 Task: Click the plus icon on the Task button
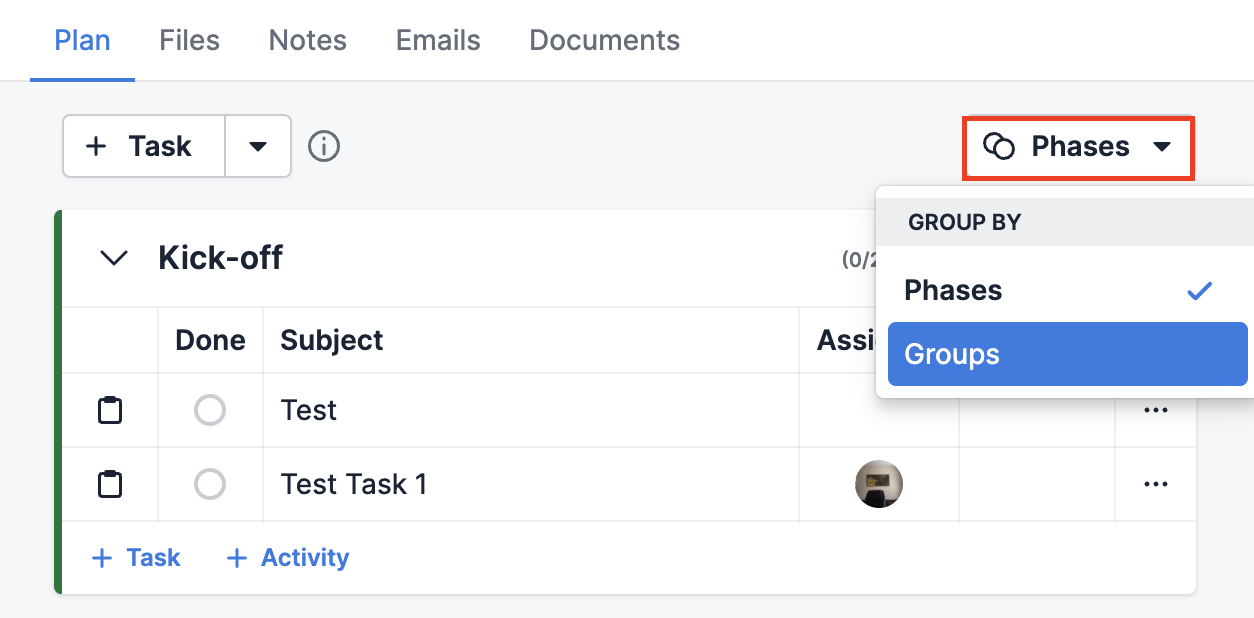pos(95,146)
